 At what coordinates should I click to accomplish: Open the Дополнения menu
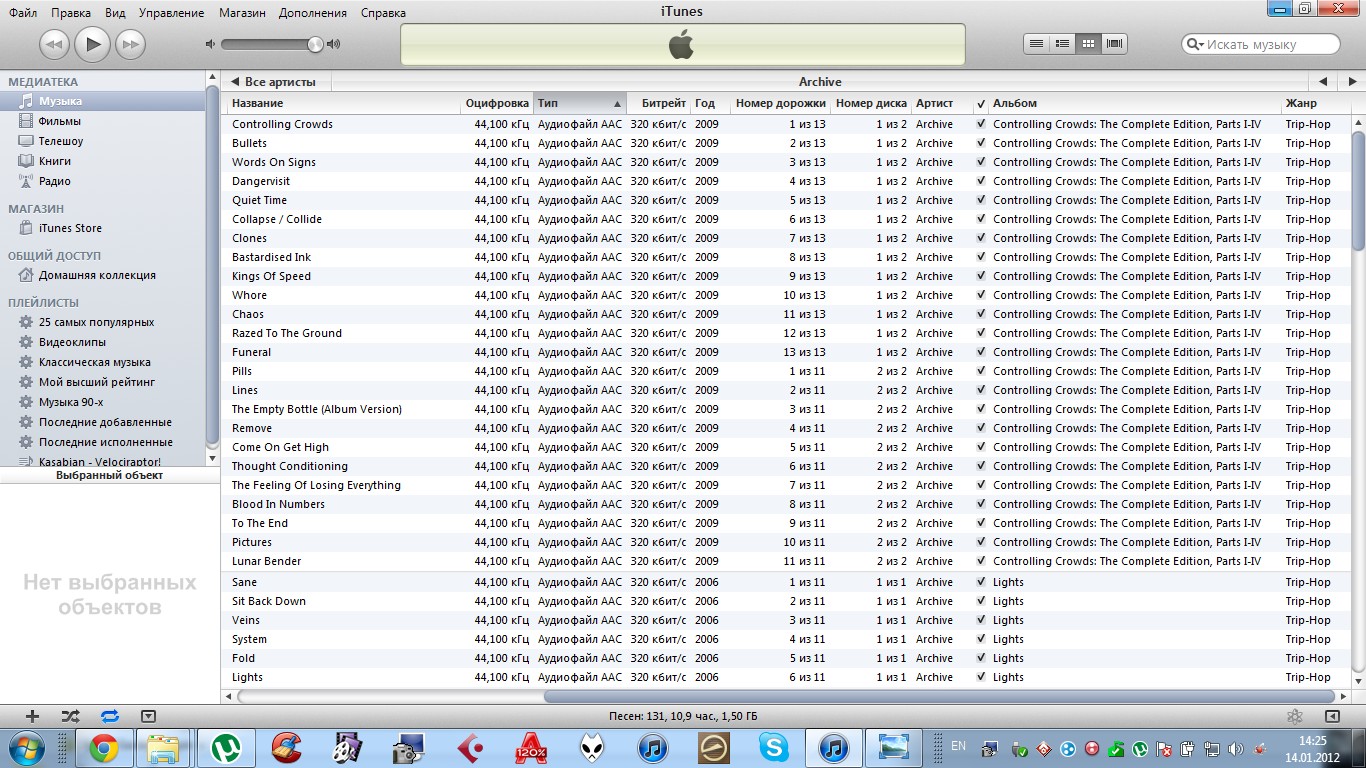click(314, 13)
